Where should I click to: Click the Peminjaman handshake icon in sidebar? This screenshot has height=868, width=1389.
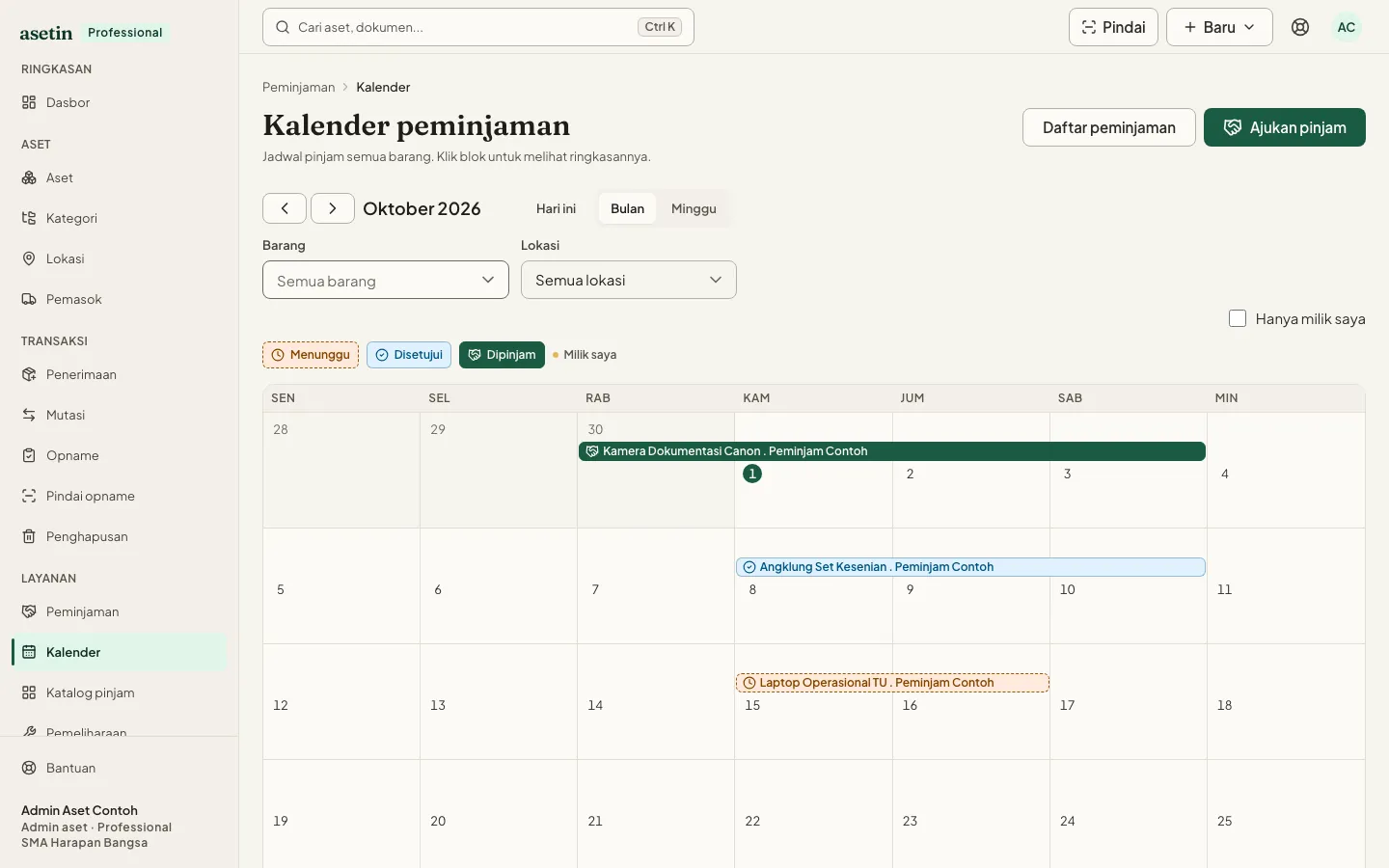(29, 611)
